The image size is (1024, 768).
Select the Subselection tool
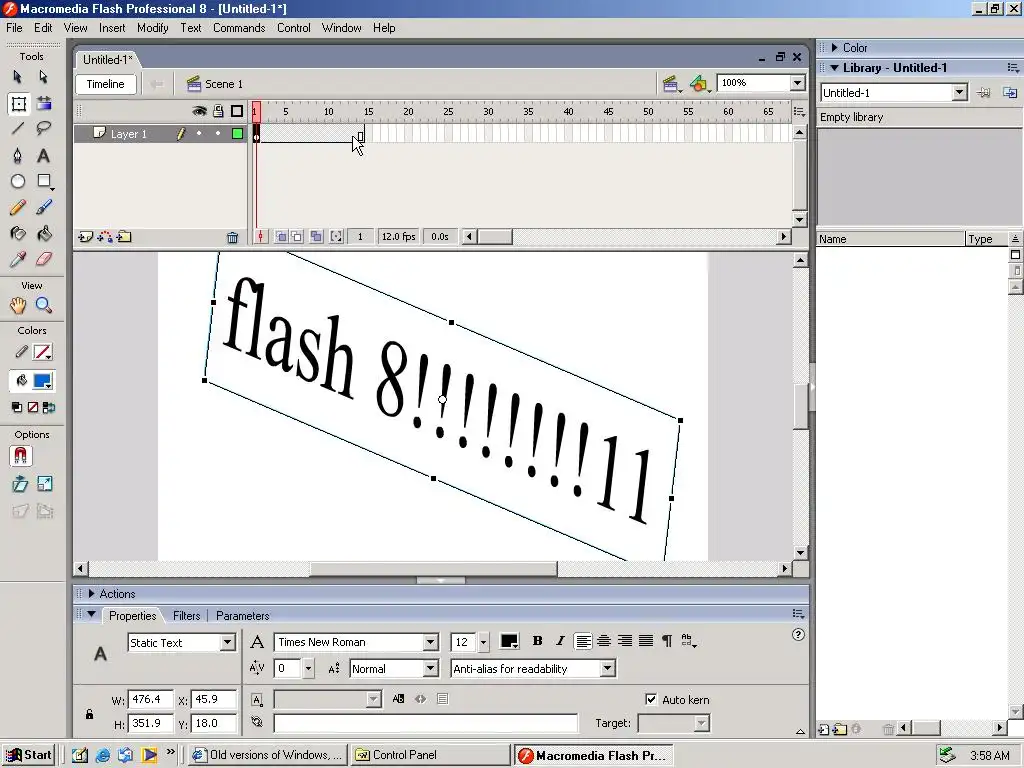(44, 77)
